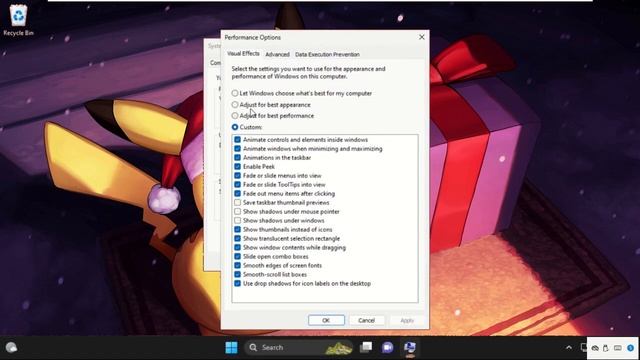
Task: Open the Data Execution Prevention tab
Action: coord(327,54)
